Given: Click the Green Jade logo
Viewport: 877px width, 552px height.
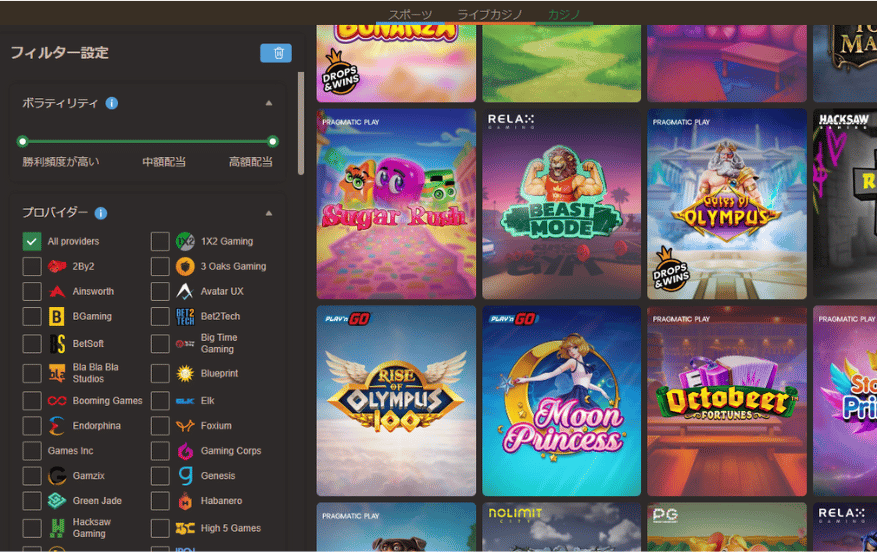Looking at the screenshot, I should pyautogui.click(x=57, y=501).
